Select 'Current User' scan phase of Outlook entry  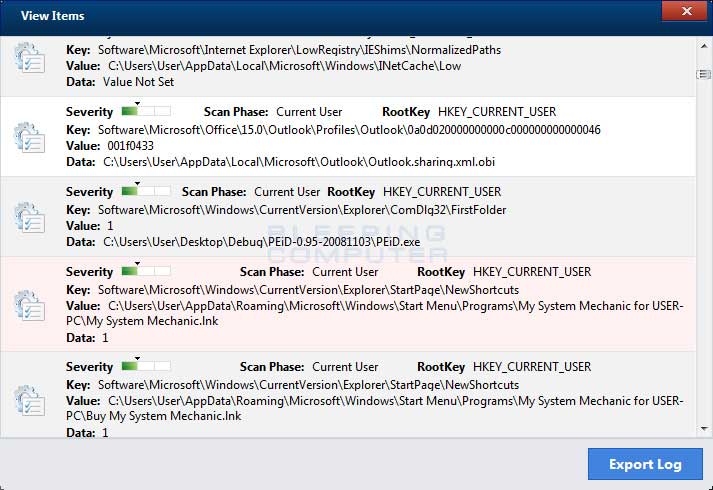(309, 112)
